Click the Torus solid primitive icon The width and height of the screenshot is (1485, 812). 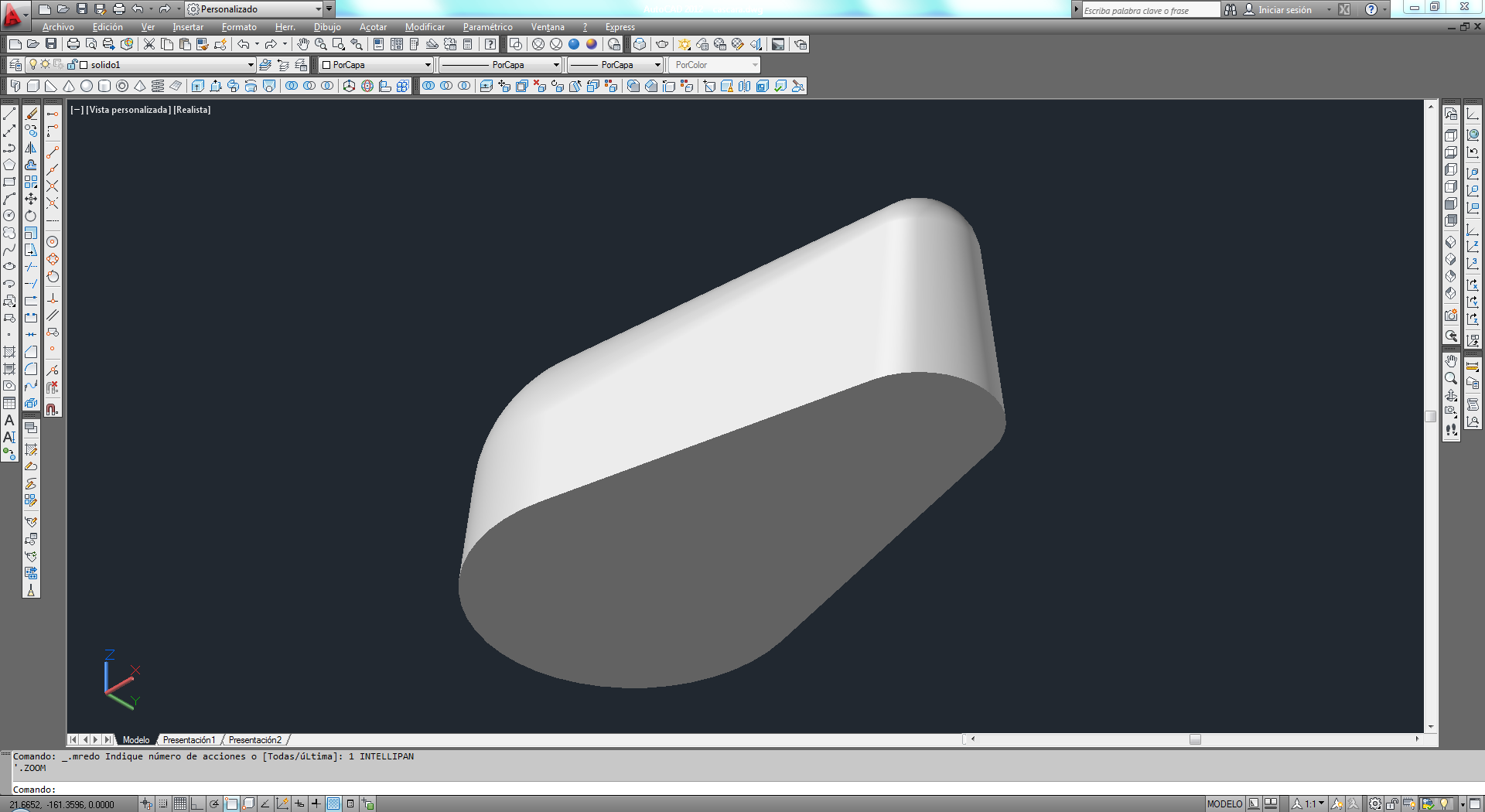pos(122,86)
